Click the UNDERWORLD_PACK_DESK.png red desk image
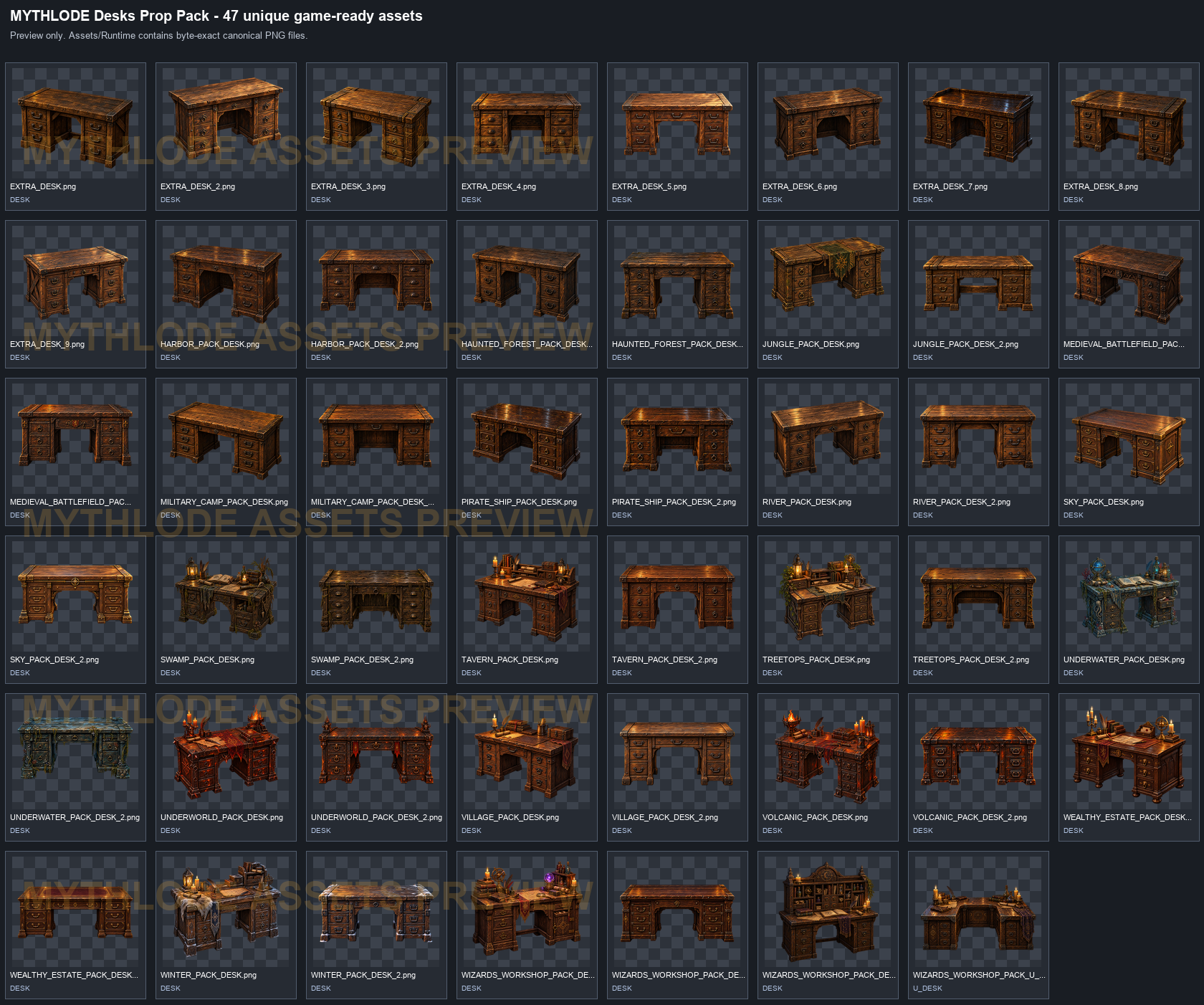This screenshot has height=1005, width=1204. 226,754
